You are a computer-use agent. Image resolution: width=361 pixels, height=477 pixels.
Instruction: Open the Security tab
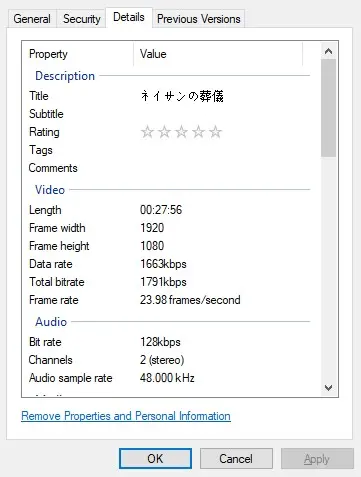coord(82,19)
